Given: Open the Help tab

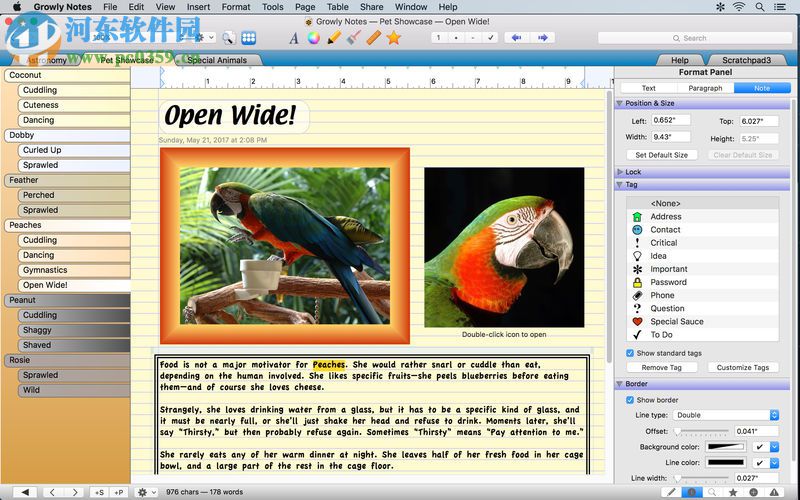Looking at the screenshot, I should tap(680, 60).
